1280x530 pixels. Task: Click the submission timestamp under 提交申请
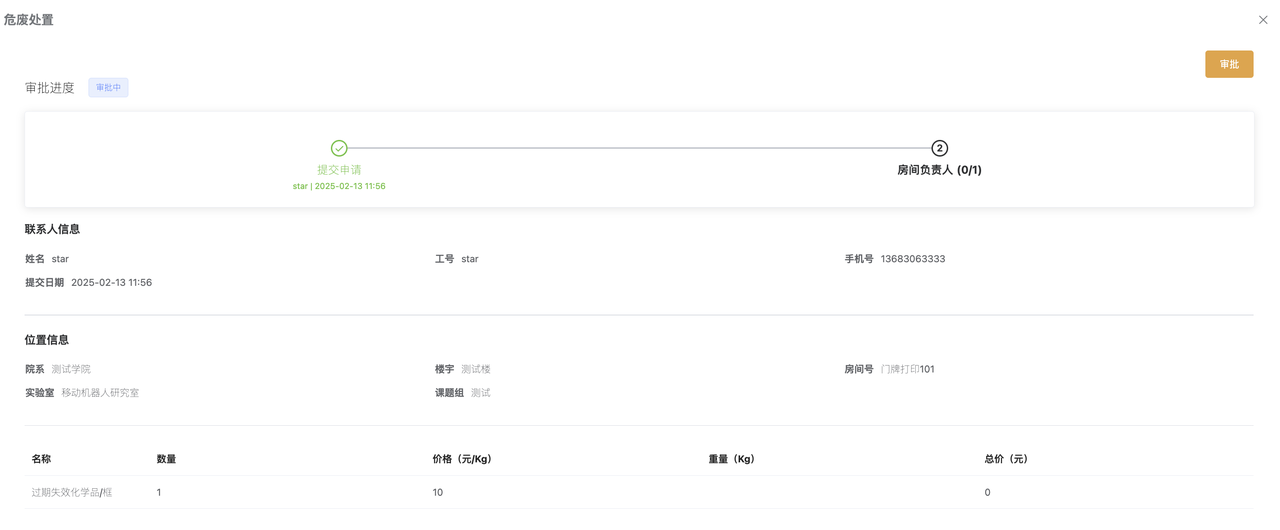339,187
